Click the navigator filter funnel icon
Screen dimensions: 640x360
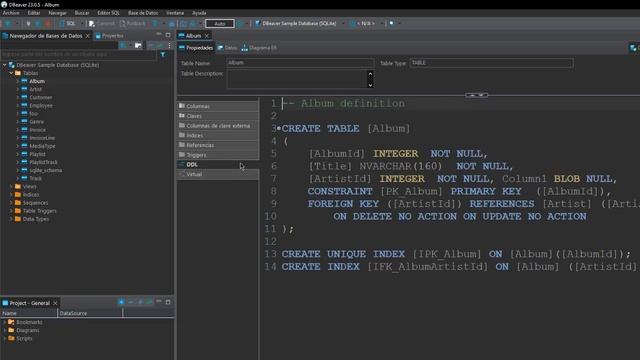tap(163, 54)
